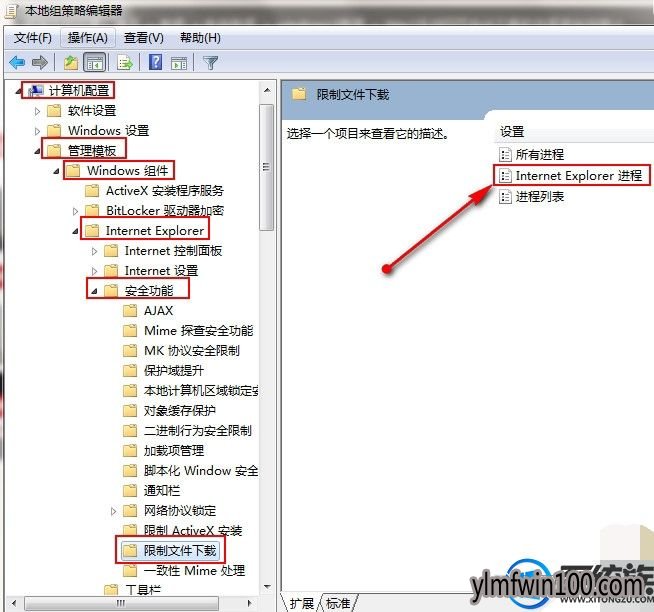The image size is (654, 612).
Task: Click the Filter funnel toolbar icon
Action: point(210,63)
